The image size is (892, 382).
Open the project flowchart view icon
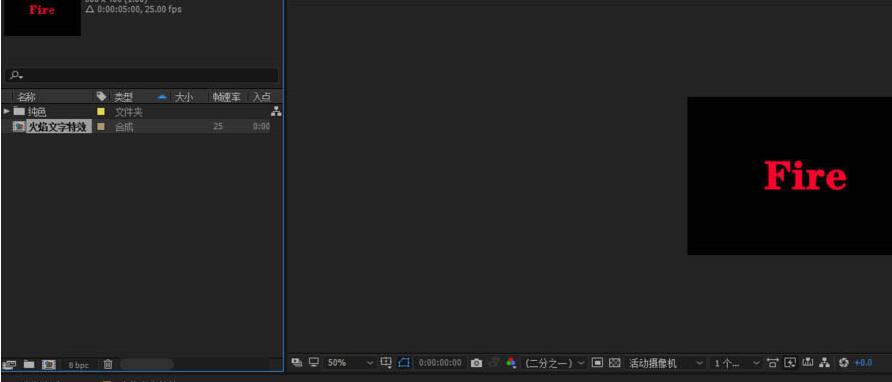276,112
